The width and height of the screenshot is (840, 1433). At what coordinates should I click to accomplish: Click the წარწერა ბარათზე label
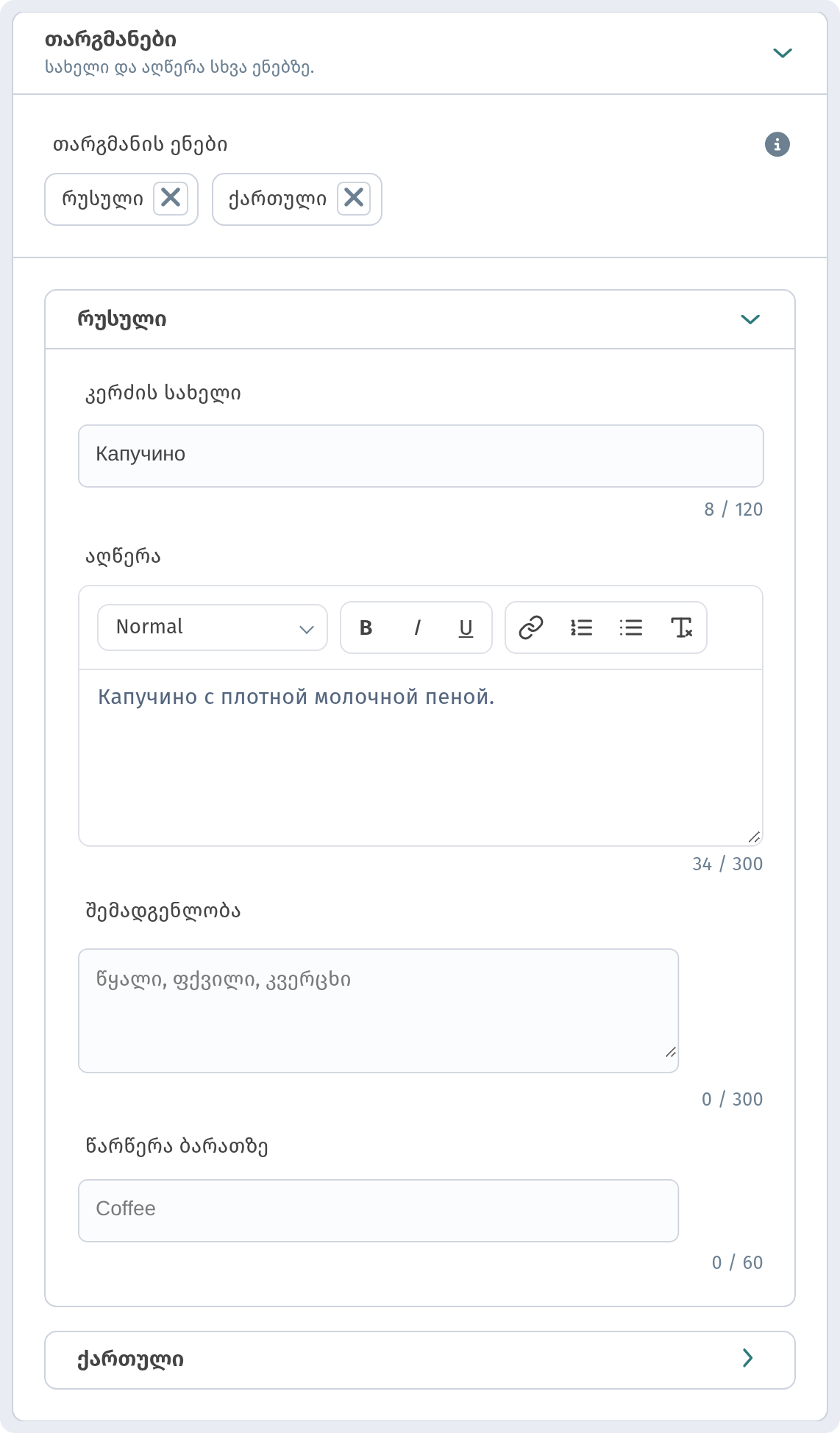pos(177,1147)
